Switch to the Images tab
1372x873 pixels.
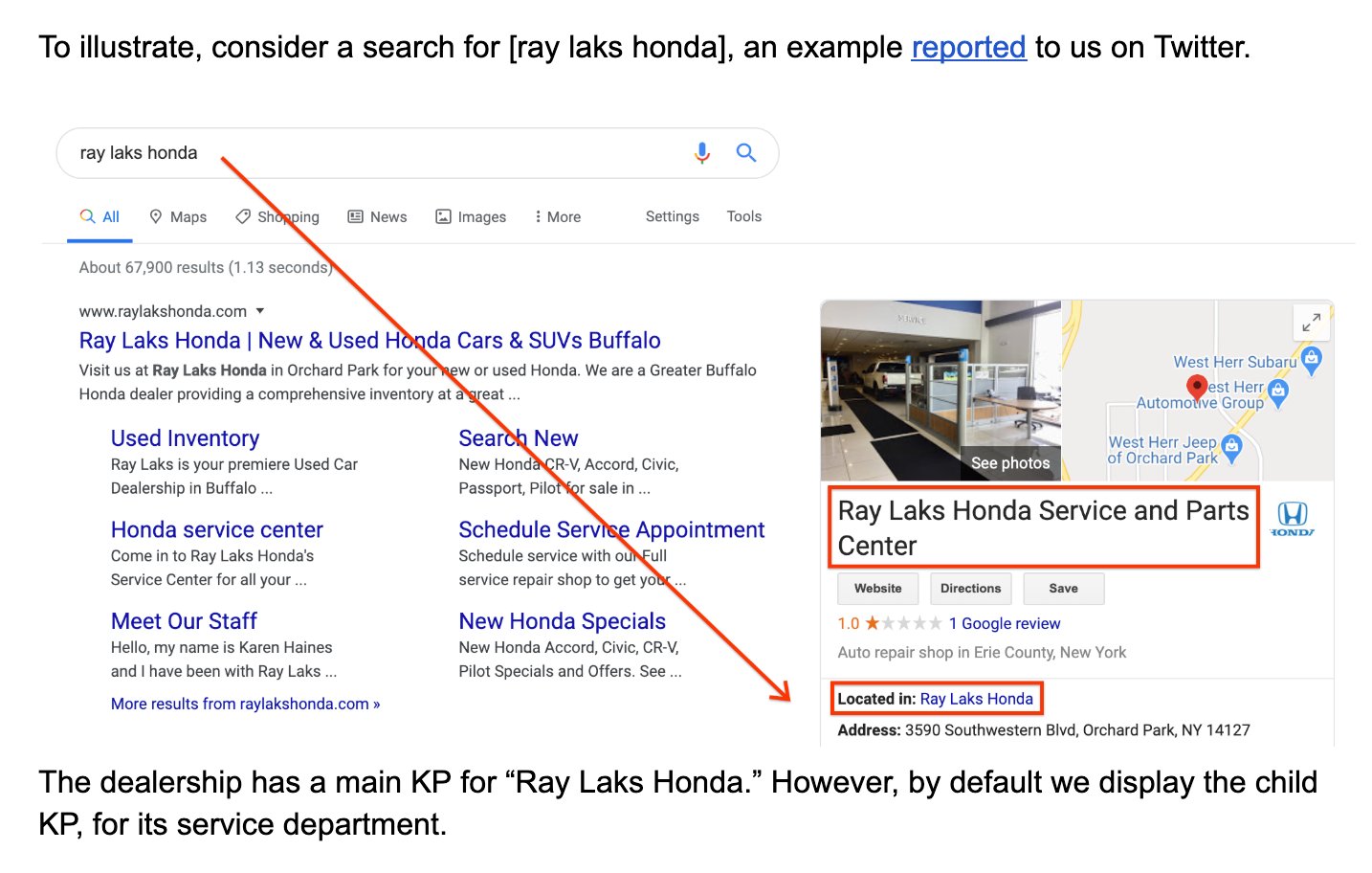click(x=471, y=217)
